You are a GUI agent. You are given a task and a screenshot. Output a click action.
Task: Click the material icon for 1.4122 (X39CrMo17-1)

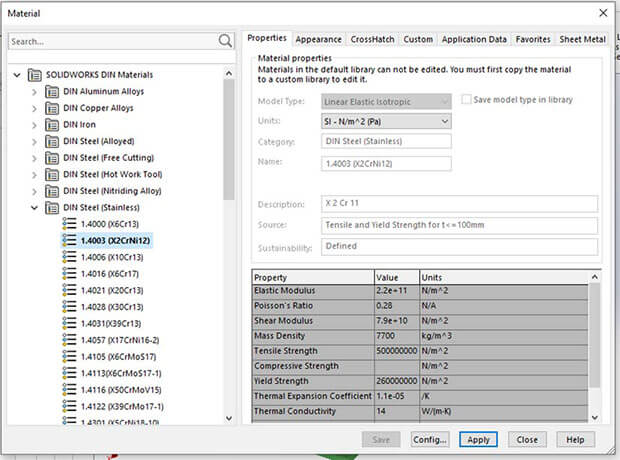click(69, 407)
